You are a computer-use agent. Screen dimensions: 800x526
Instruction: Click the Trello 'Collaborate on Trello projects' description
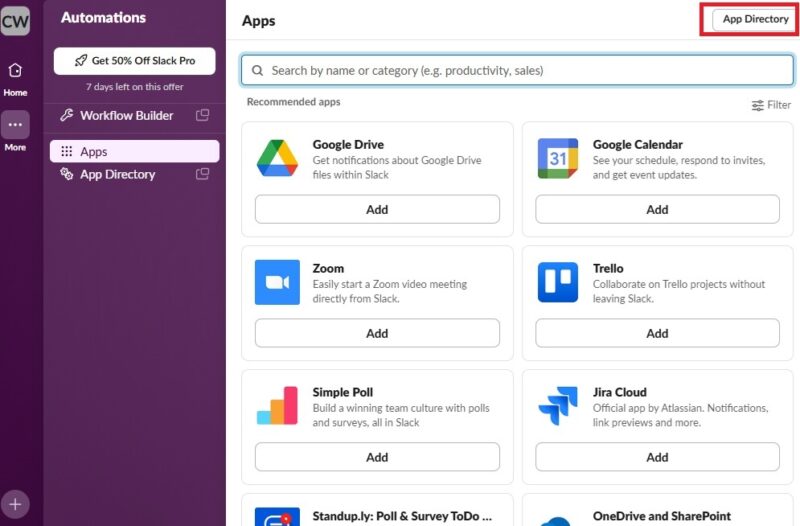(x=679, y=291)
